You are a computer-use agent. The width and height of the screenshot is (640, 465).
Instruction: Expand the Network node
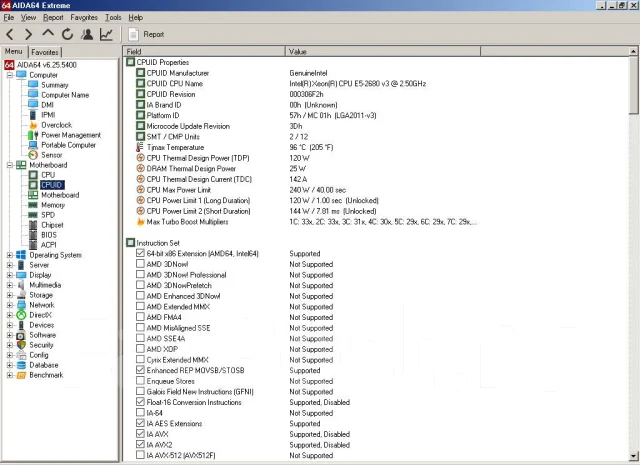point(9,305)
